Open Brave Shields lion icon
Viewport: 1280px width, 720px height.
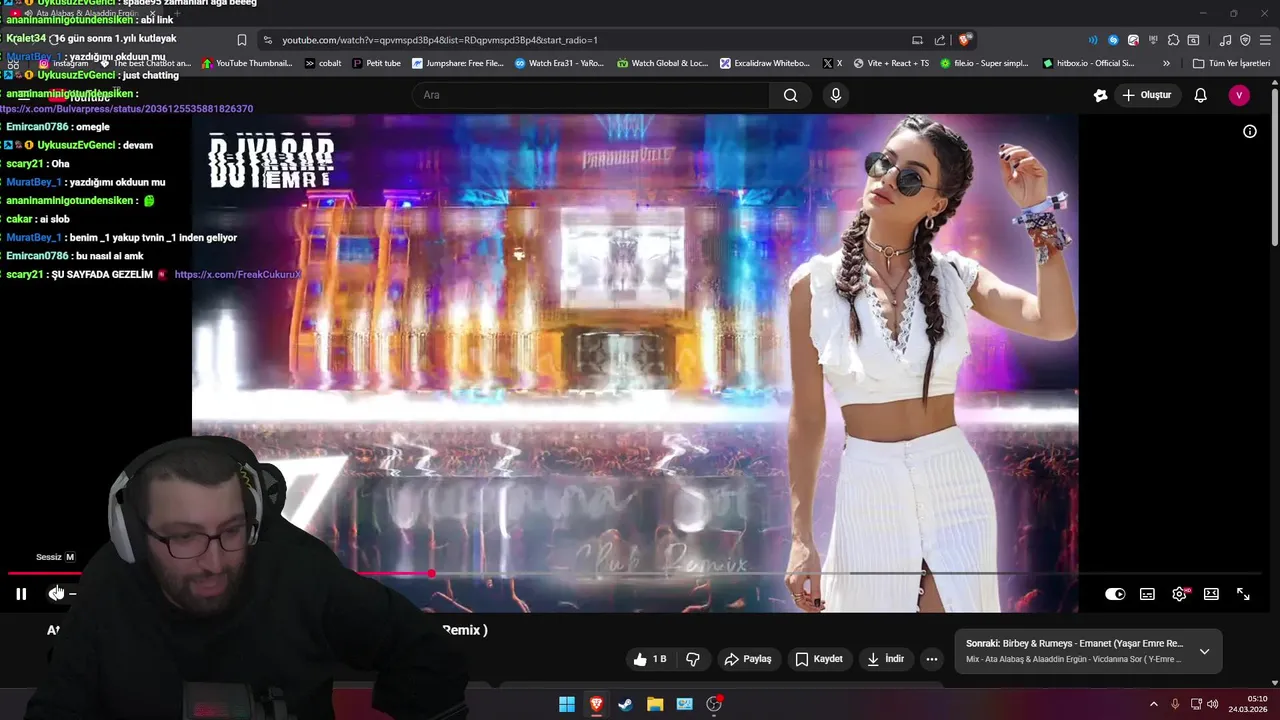(x=964, y=40)
